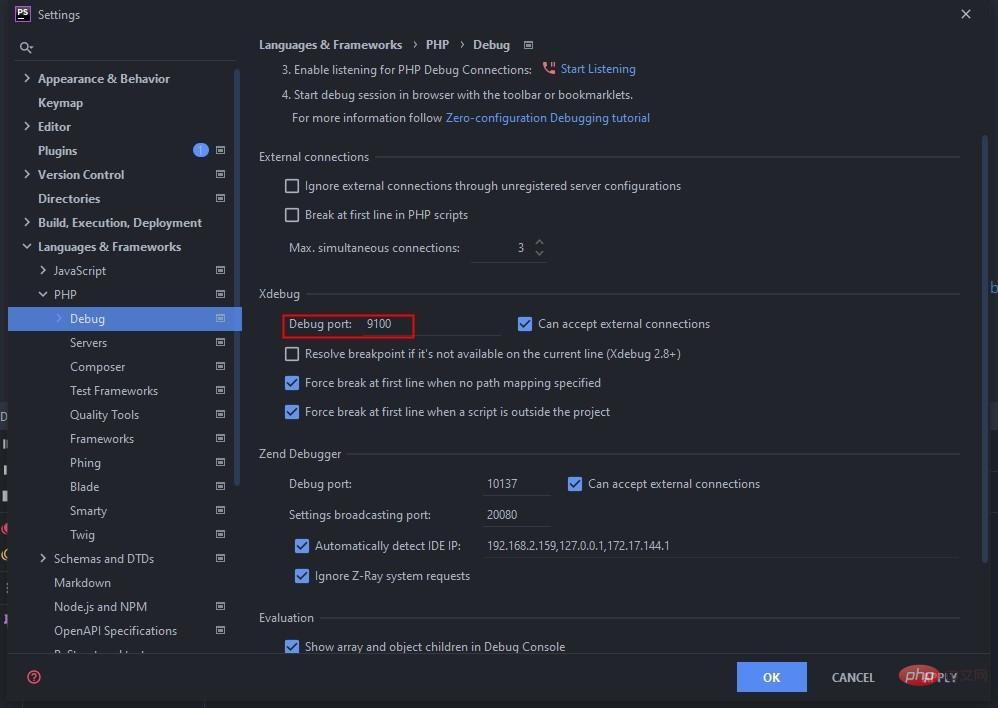The width and height of the screenshot is (998, 708).
Task: Click the phone icon beside Start Listening
Action: [549, 68]
